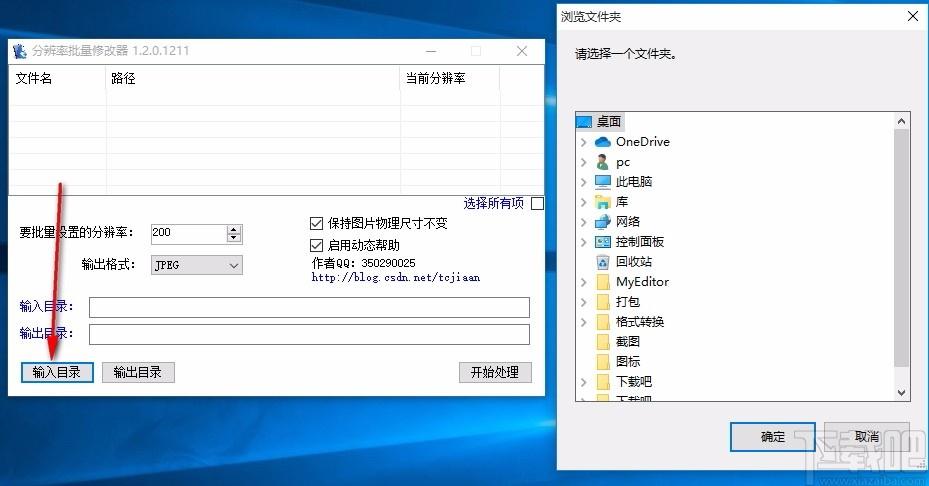
Task: Select the OneDrive tree label
Action: (643, 142)
